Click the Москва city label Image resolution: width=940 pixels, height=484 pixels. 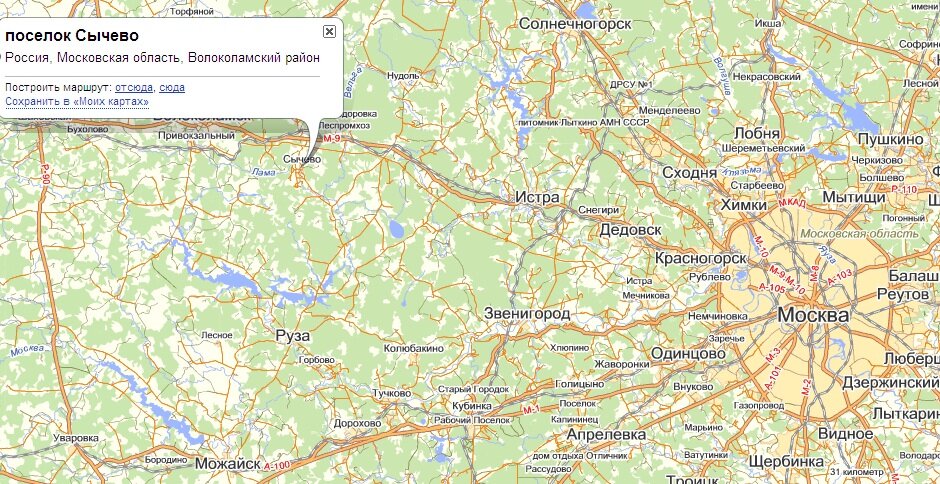click(x=814, y=315)
